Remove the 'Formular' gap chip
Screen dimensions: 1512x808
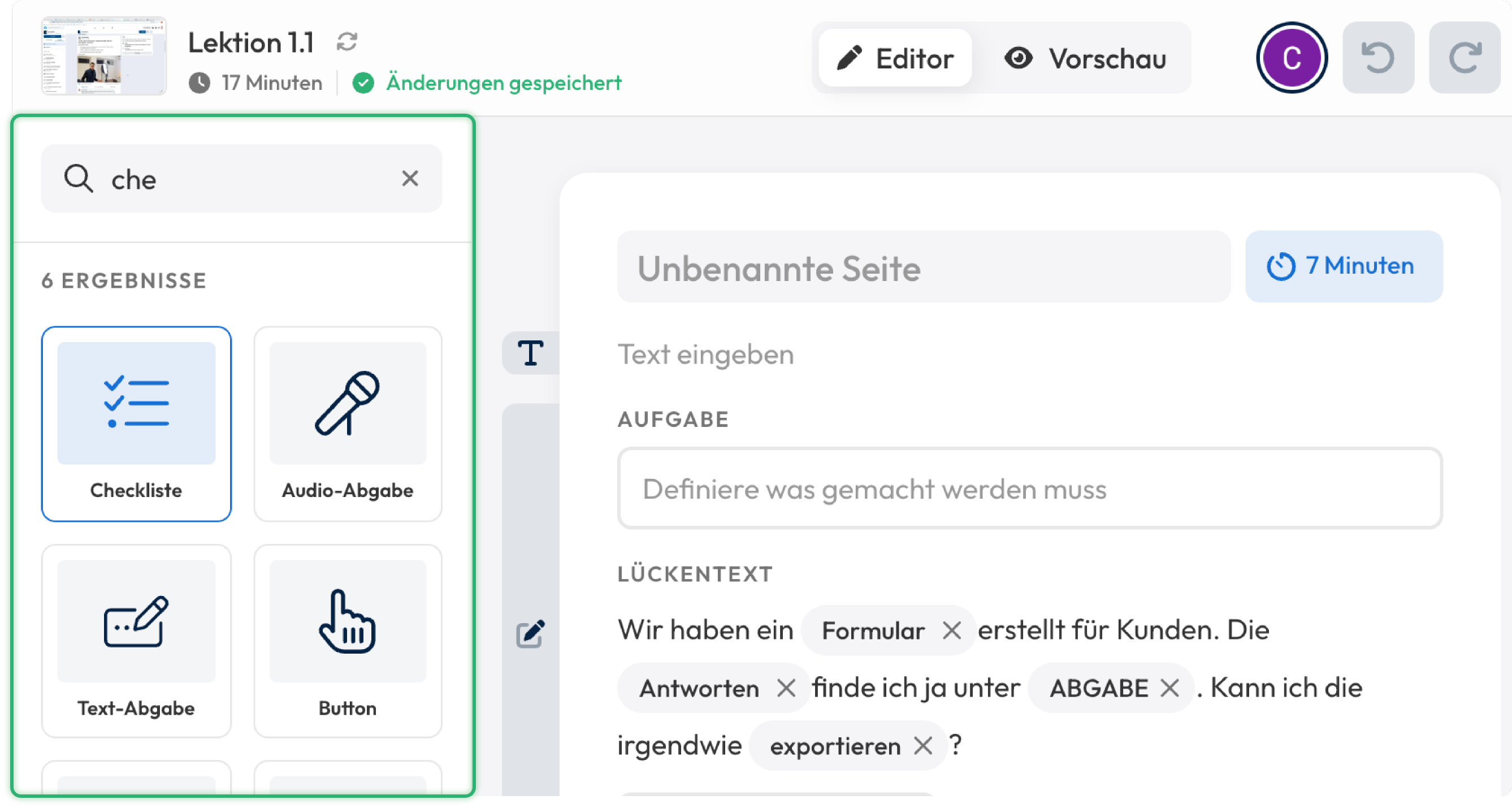pos(951,630)
